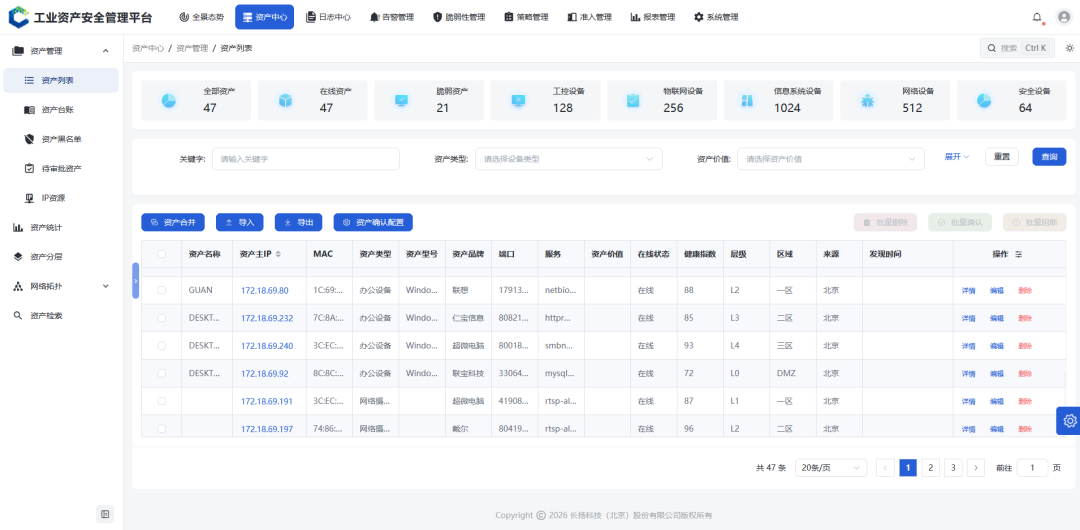Screen dimensions: 1080x530
Task: Click the 全部资产 pie chart icon
Action: (x=169, y=101)
